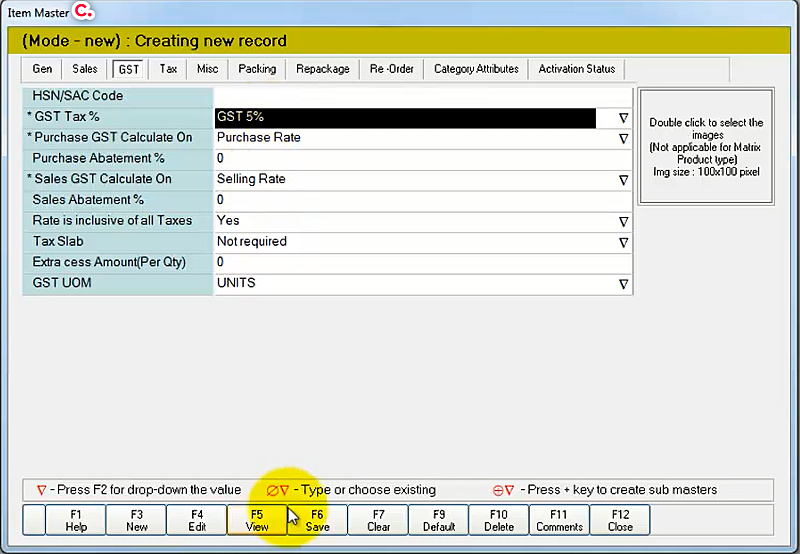
Task: Click the product image selection box
Action: (705, 145)
